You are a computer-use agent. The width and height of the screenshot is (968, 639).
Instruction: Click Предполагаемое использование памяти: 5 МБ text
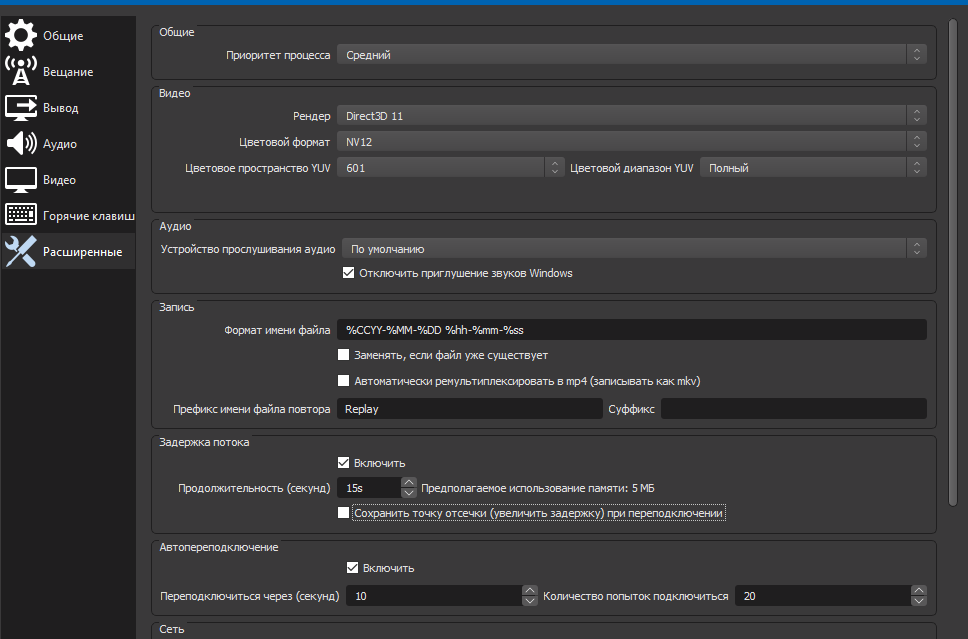(537, 488)
